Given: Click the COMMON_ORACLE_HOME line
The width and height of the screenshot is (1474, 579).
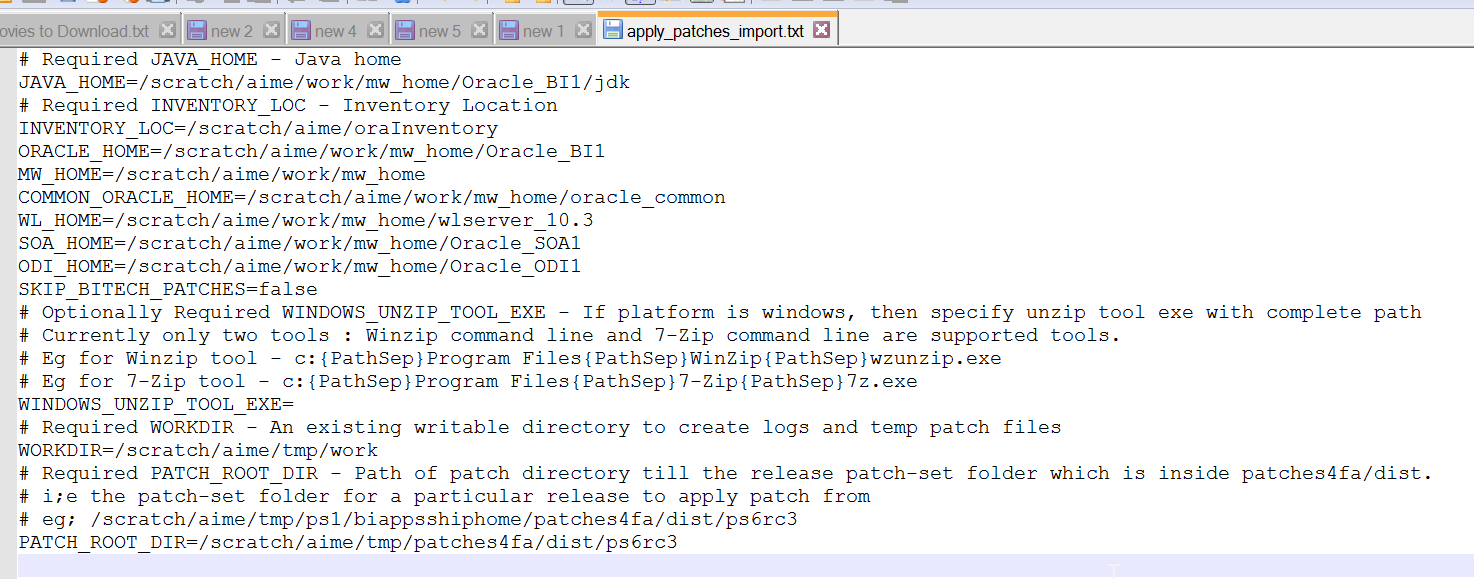Looking at the screenshot, I should [372, 197].
